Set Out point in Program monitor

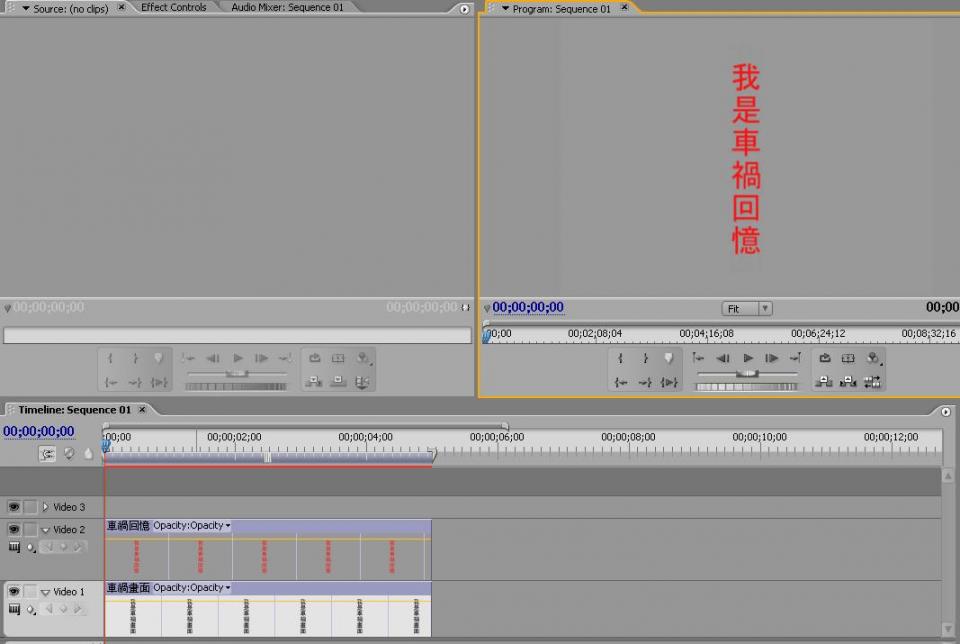tap(645, 359)
